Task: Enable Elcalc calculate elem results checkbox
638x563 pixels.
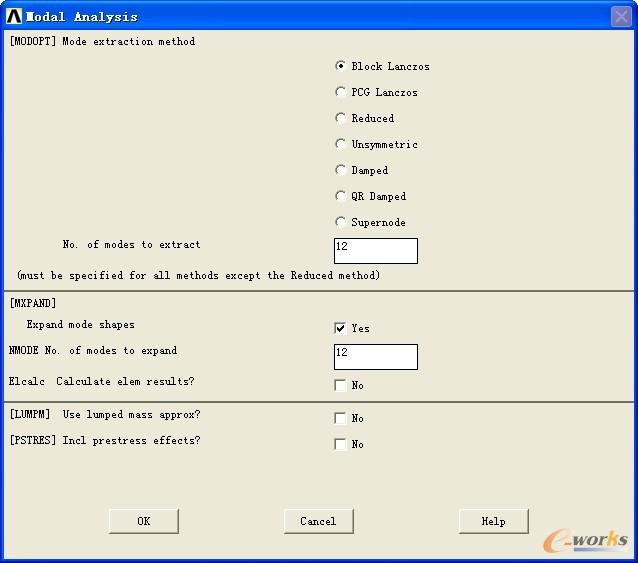Action: tap(341, 385)
